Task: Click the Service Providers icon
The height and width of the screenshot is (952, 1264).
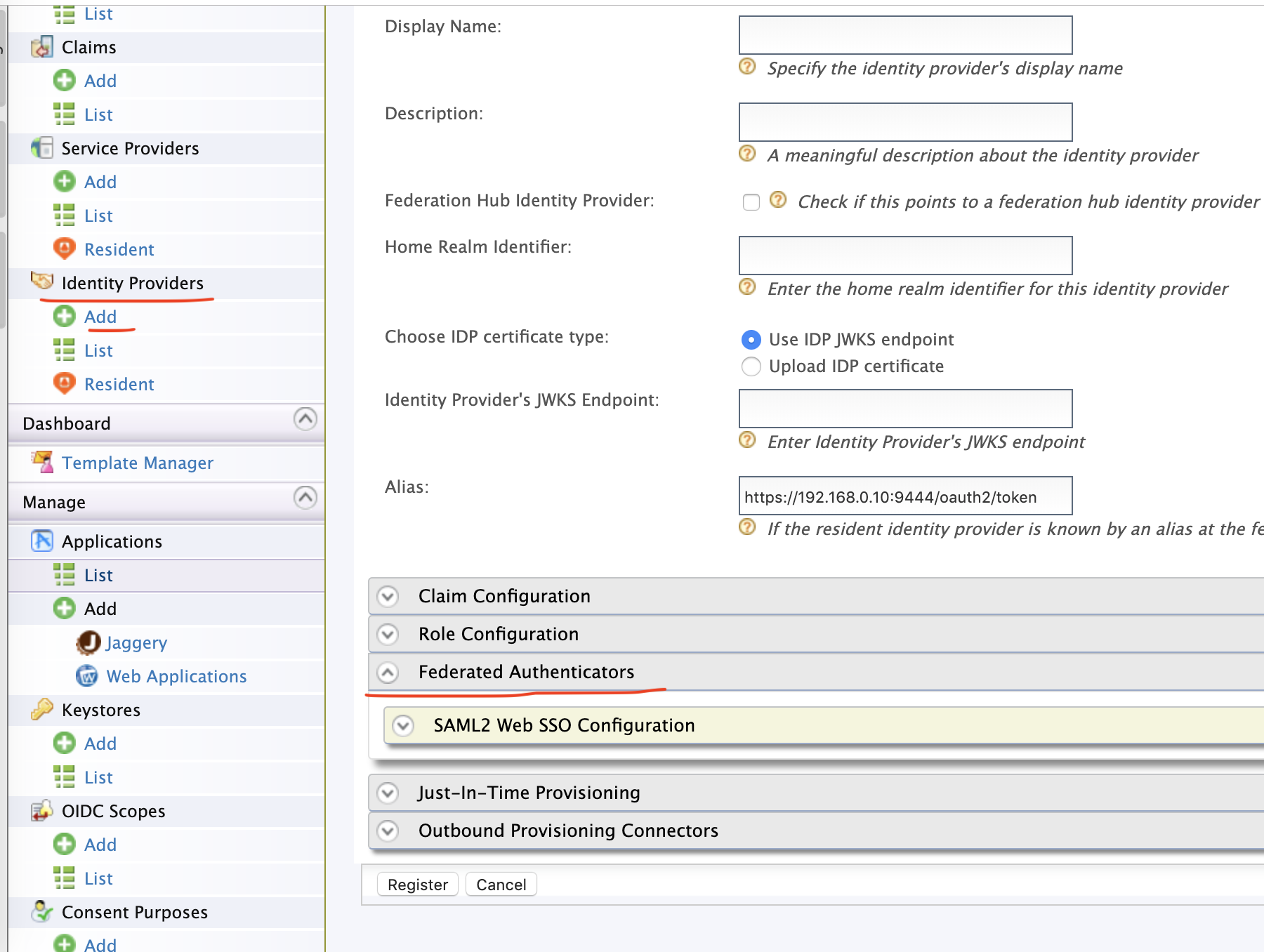Action: pos(42,147)
